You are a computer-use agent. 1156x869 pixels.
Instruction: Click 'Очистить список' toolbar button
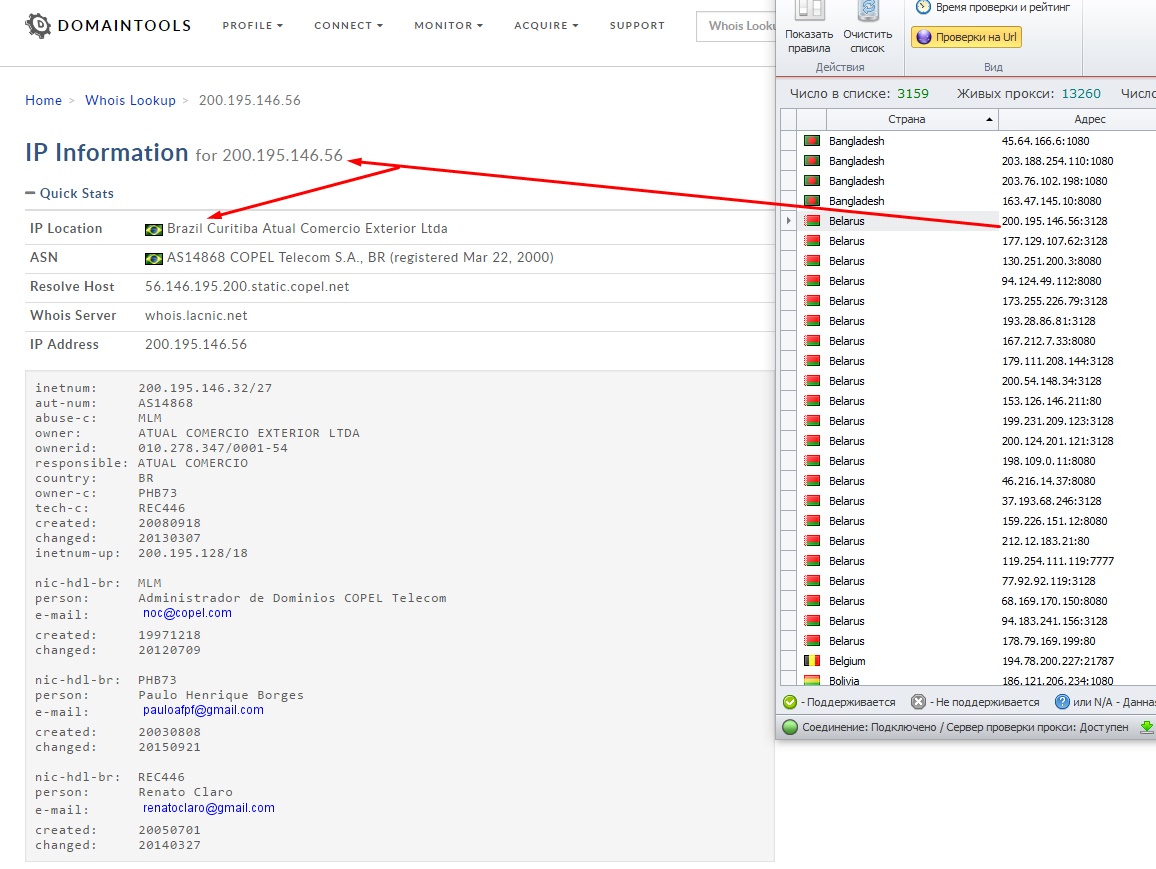click(x=867, y=28)
